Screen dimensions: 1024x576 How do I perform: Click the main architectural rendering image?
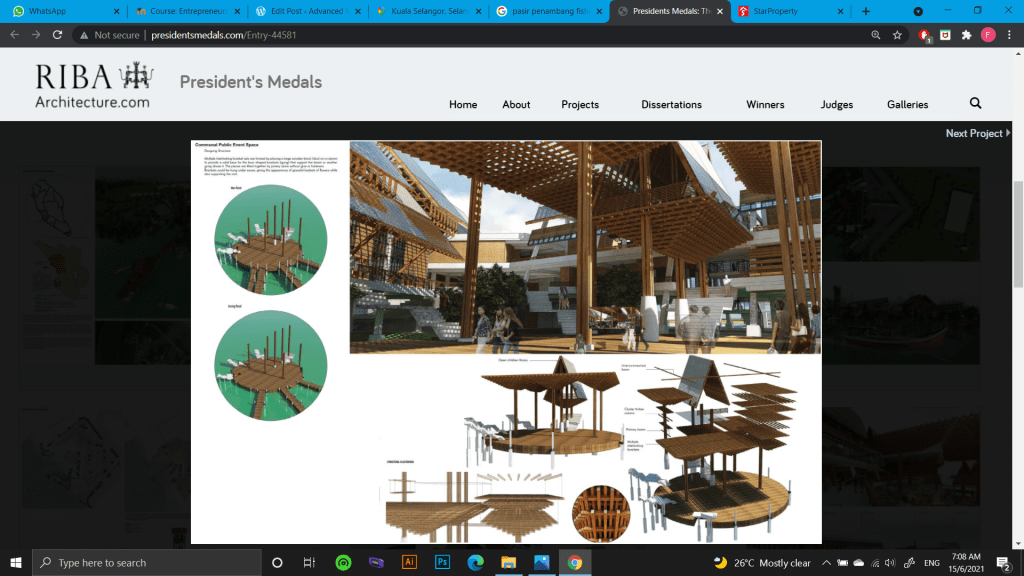click(584, 247)
